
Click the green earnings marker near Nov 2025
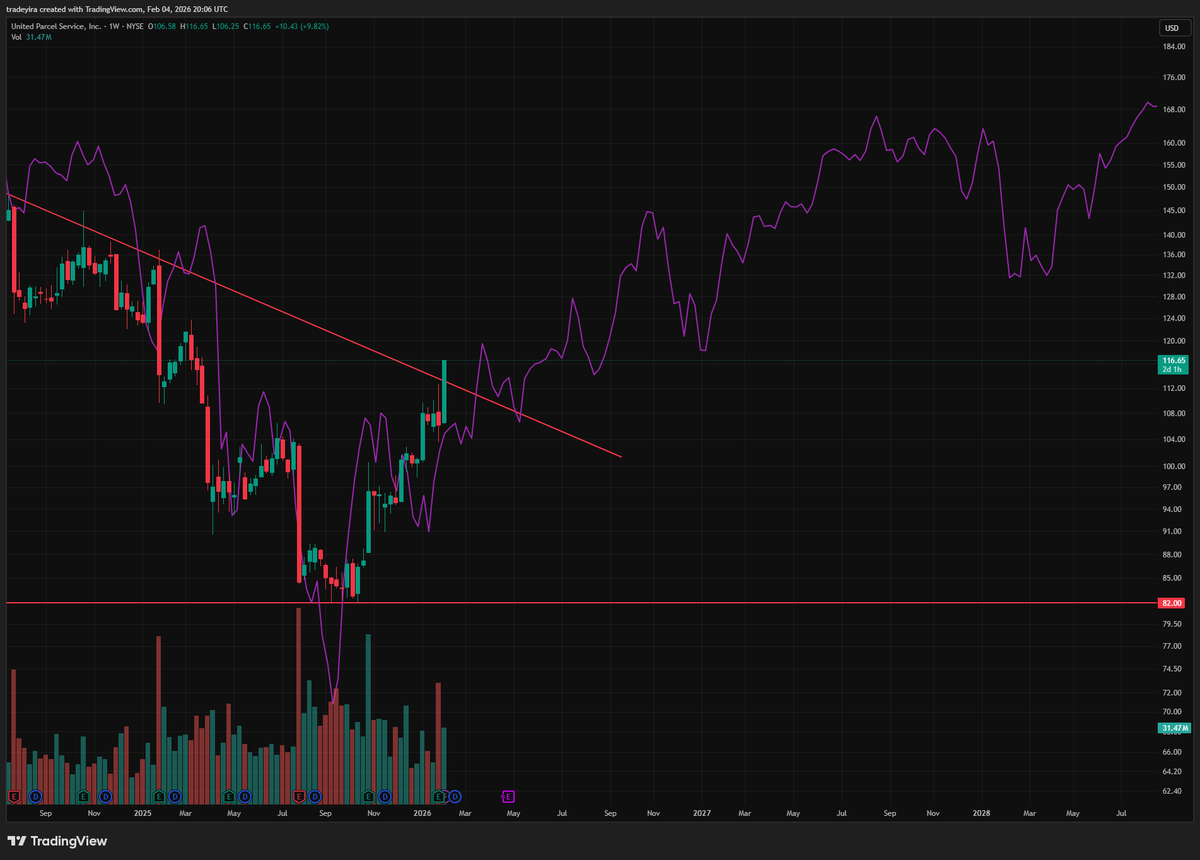click(368, 796)
